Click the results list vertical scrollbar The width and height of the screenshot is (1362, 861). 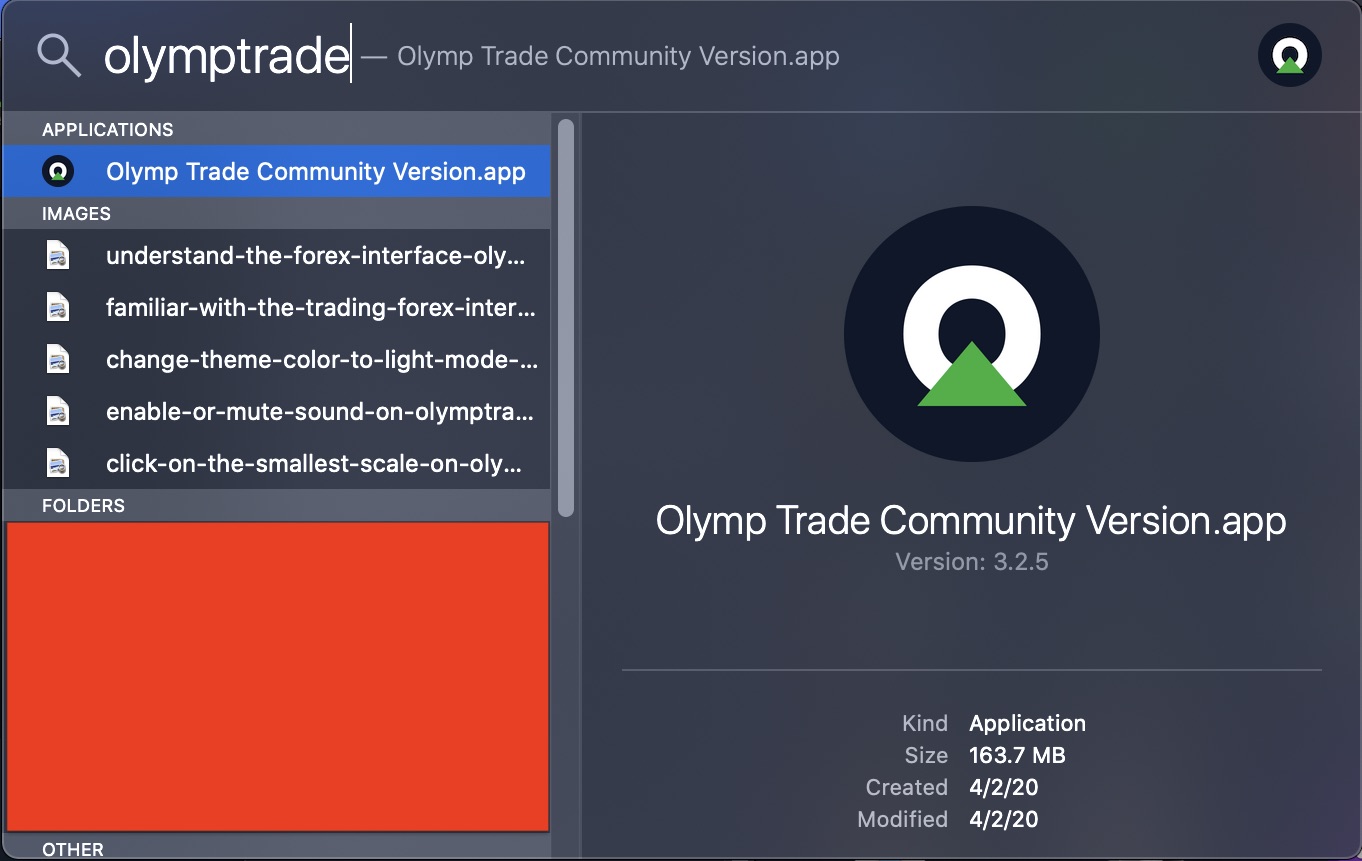(566, 318)
